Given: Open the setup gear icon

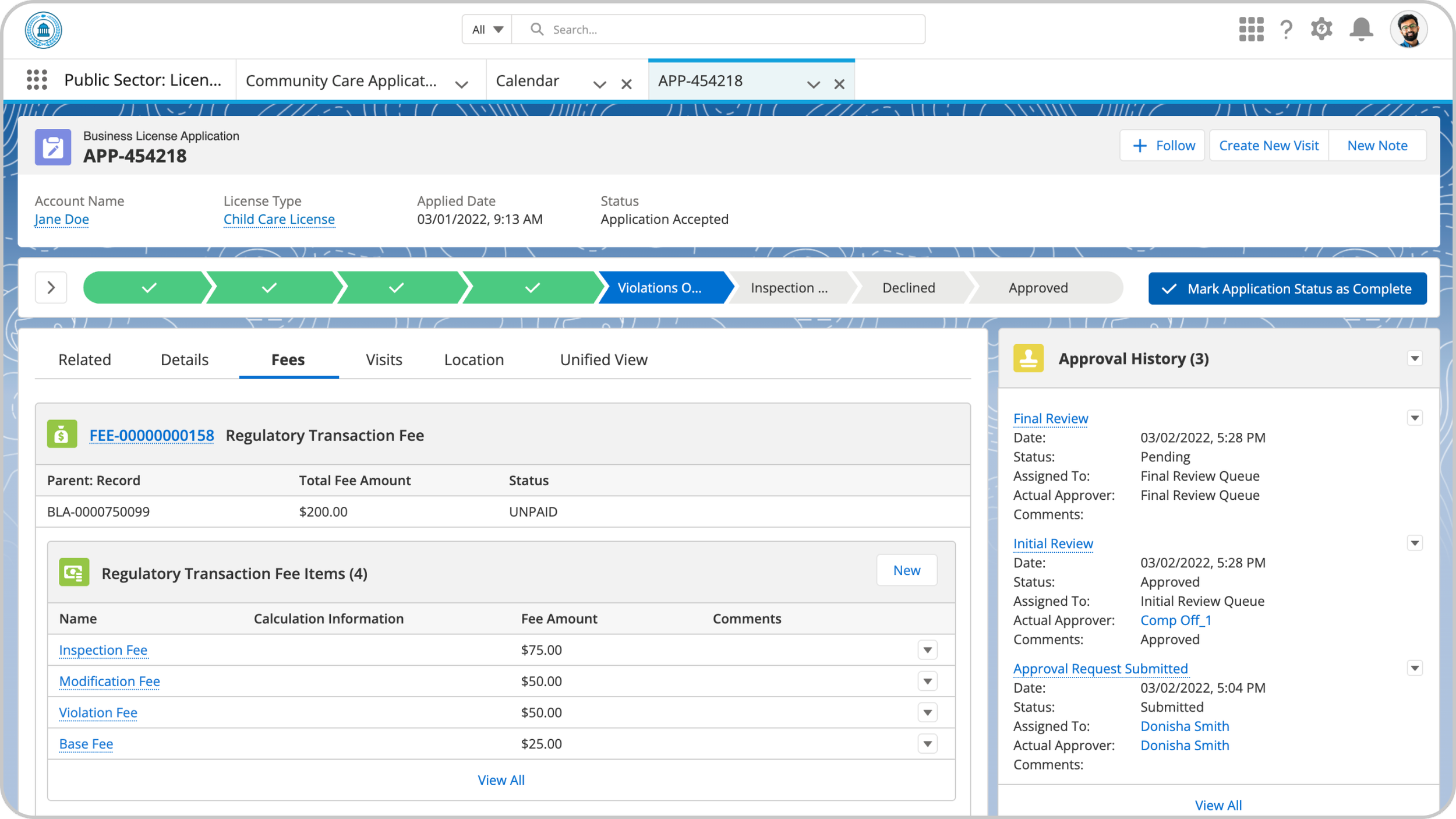Looking at the screenshot, I should [1321, 29].
